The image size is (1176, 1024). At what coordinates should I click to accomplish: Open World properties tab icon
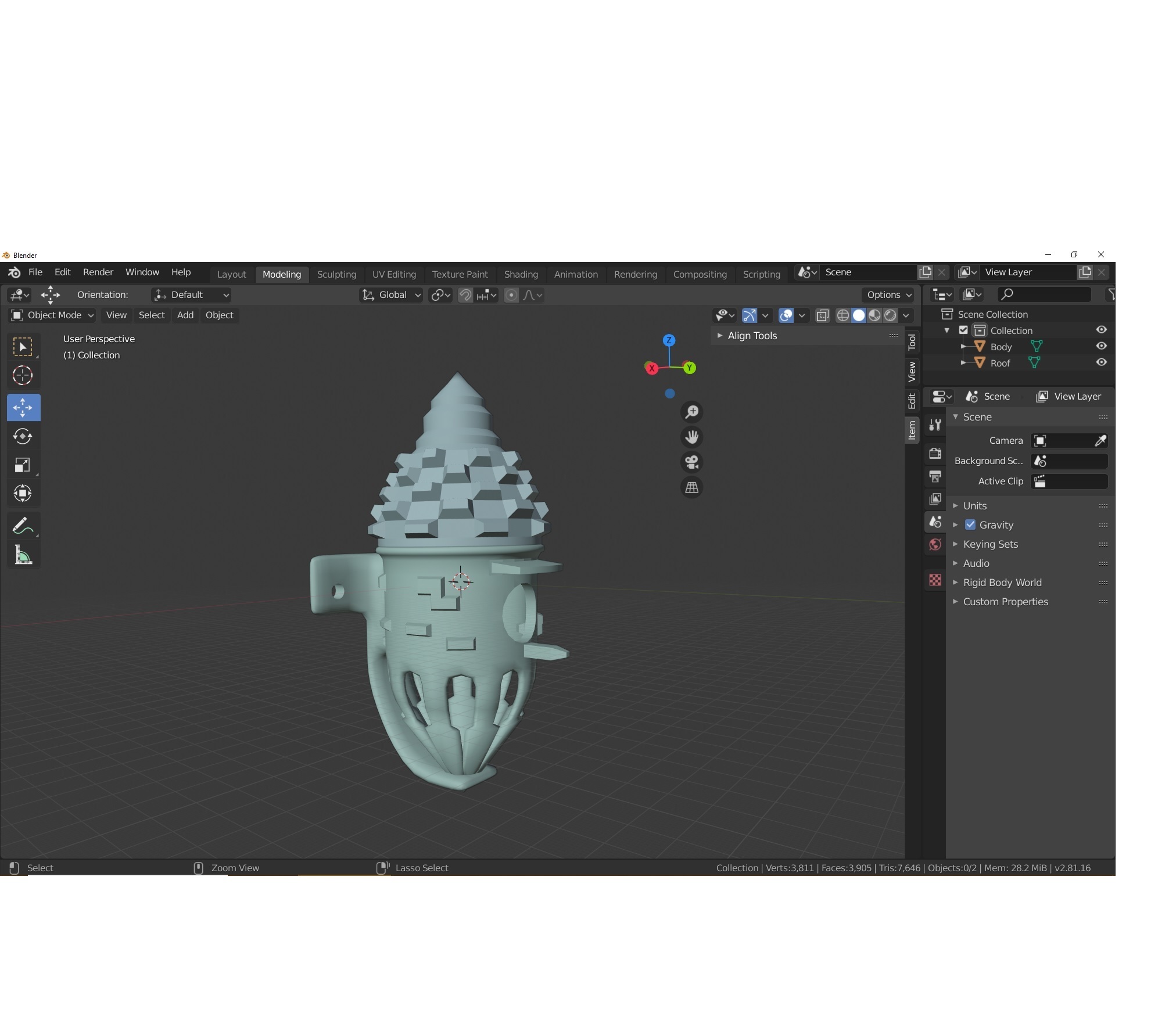(935, 544)
